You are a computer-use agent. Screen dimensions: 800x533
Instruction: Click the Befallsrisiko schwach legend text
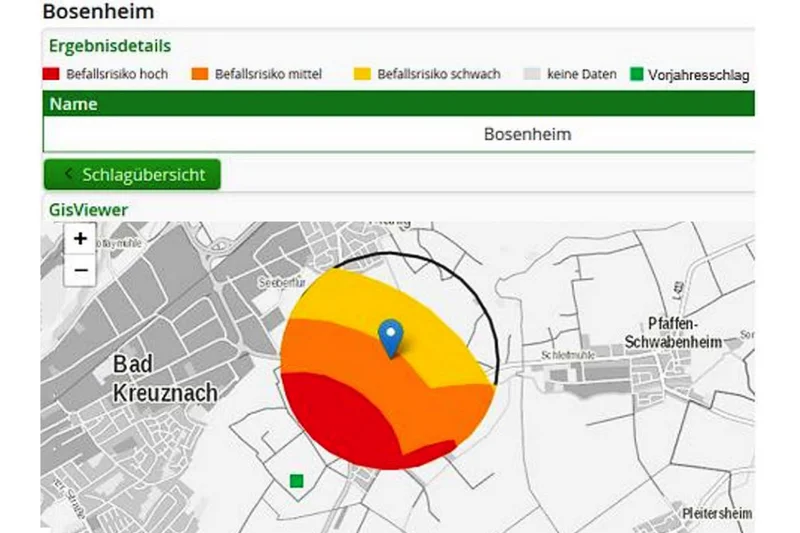coord(439,74)
